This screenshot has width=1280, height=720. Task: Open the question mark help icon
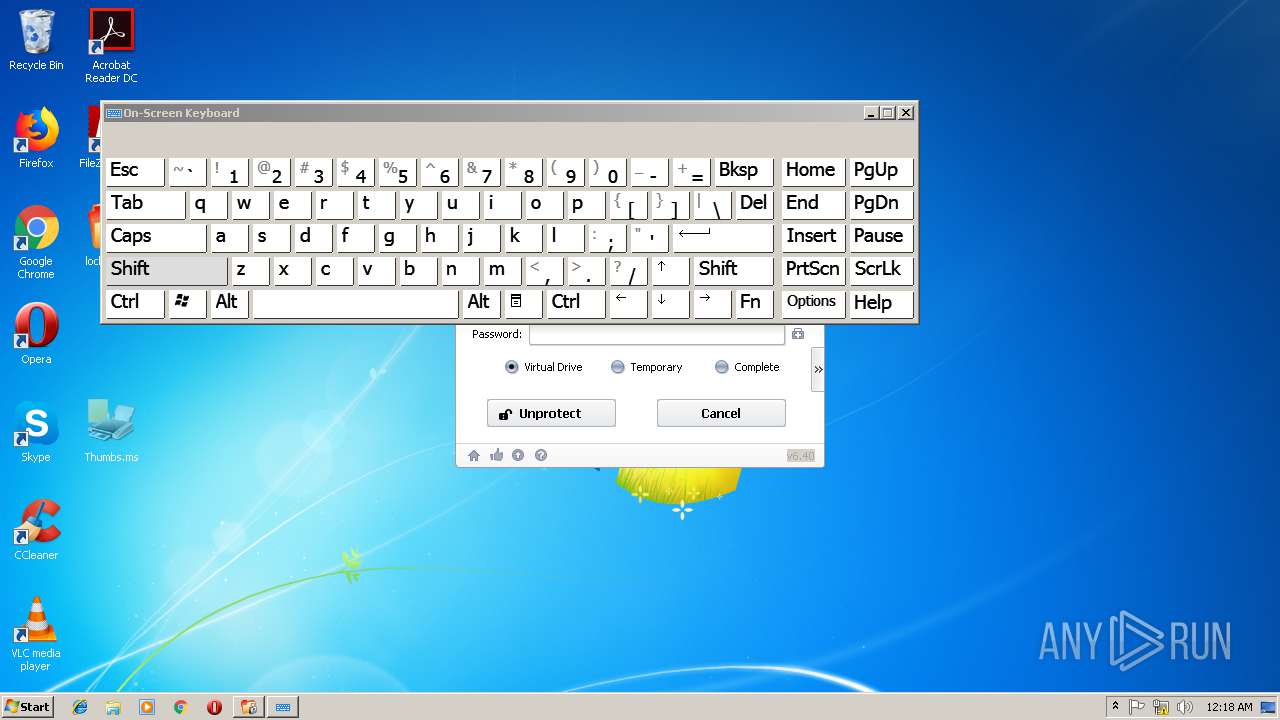pos(541,456)
